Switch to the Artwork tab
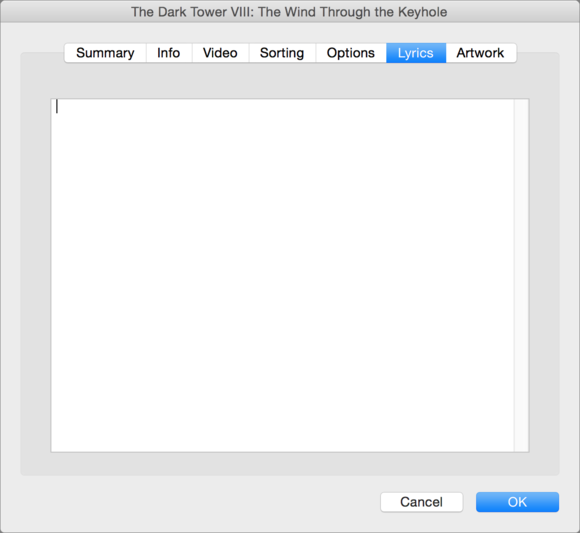 481,53
